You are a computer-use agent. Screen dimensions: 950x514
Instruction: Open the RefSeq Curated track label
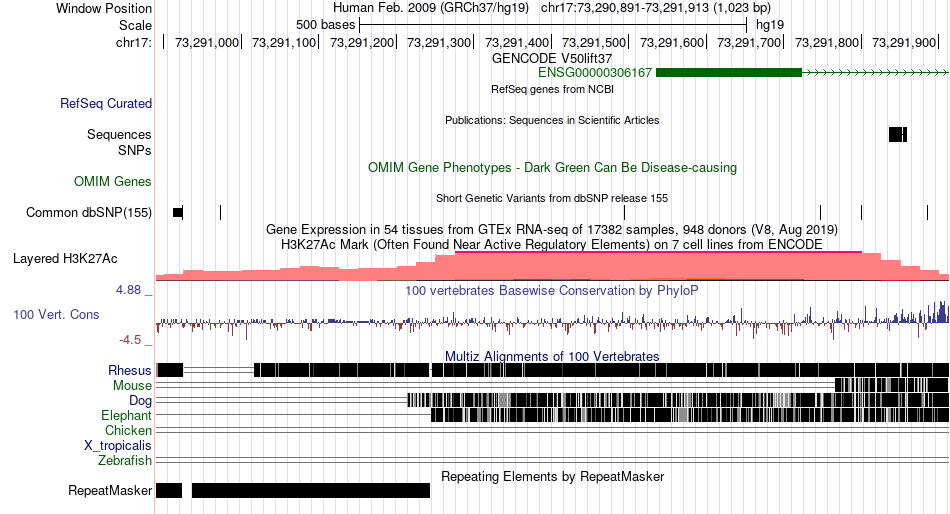[106, 104]
